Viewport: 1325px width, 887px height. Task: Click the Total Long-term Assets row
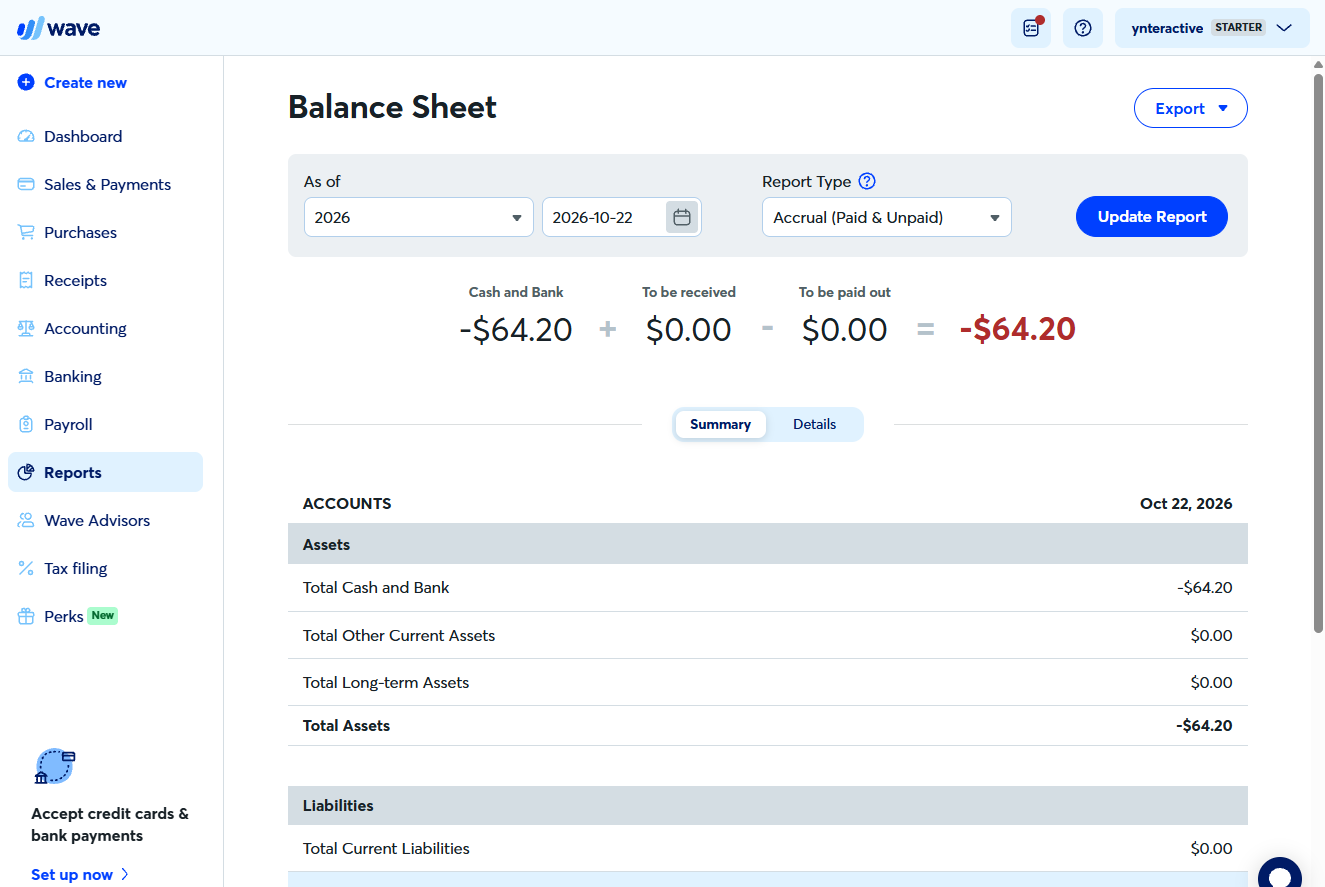pyautogui.click(x=768, y=683)
